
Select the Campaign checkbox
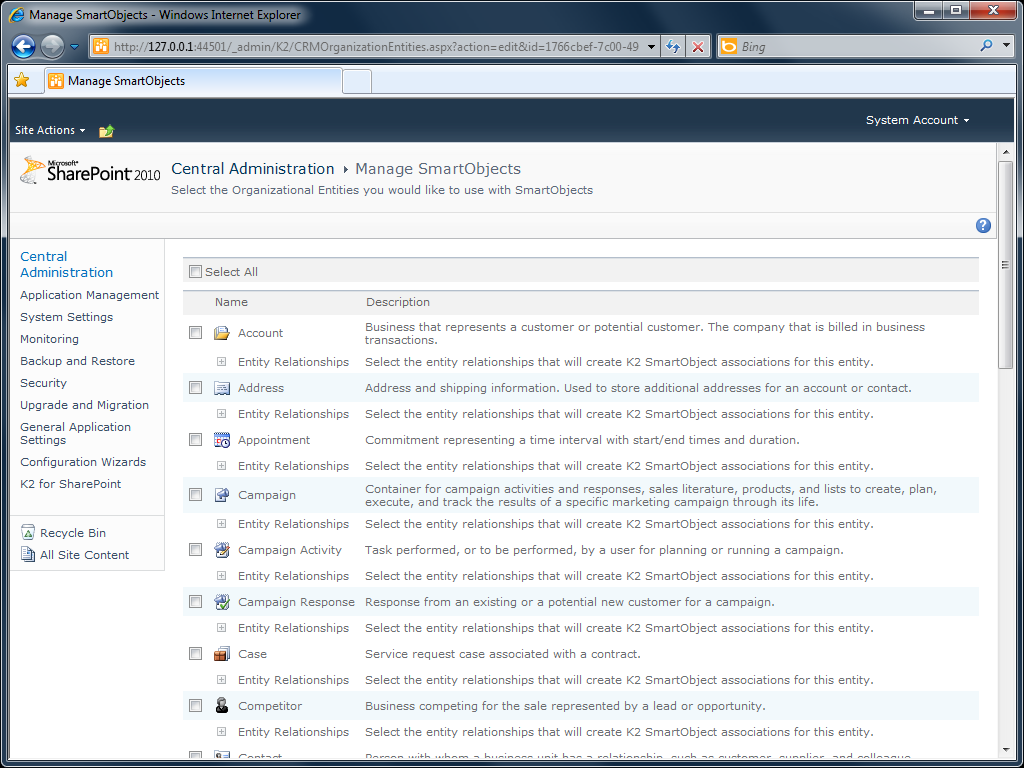pos(195,494)
